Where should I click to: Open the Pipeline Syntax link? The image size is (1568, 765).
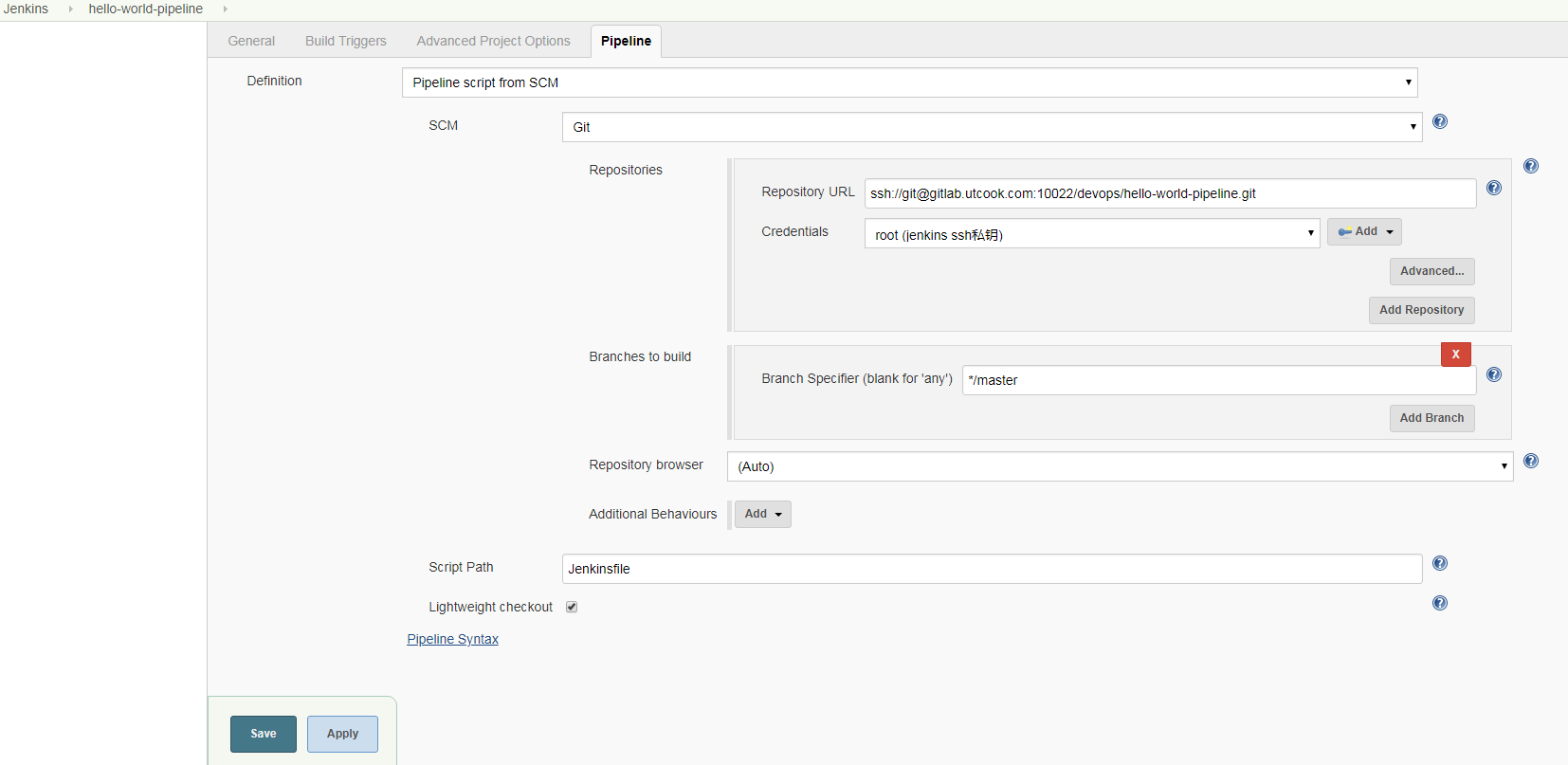452,639
